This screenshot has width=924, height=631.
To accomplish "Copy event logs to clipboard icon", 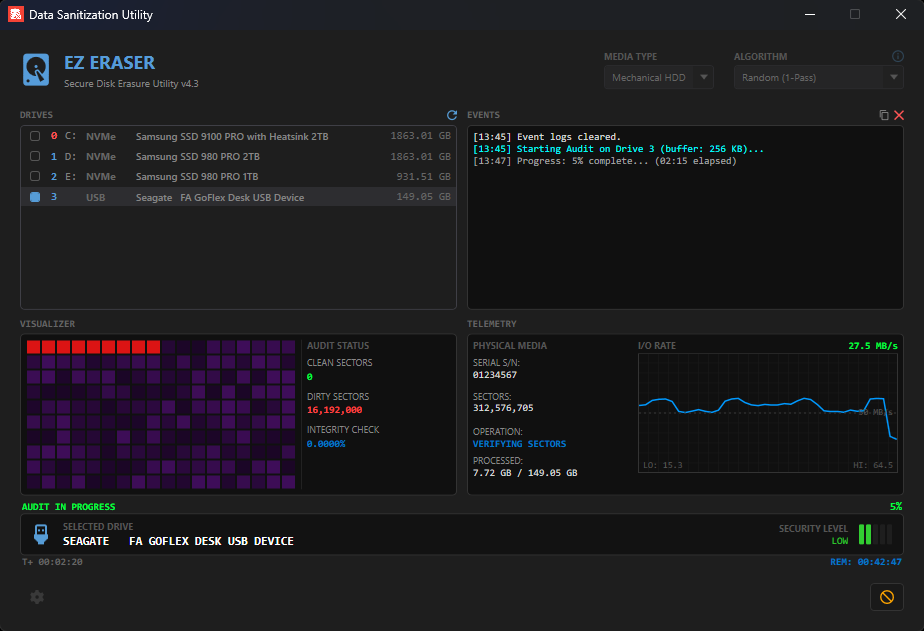I will click(x=883, y=115).
